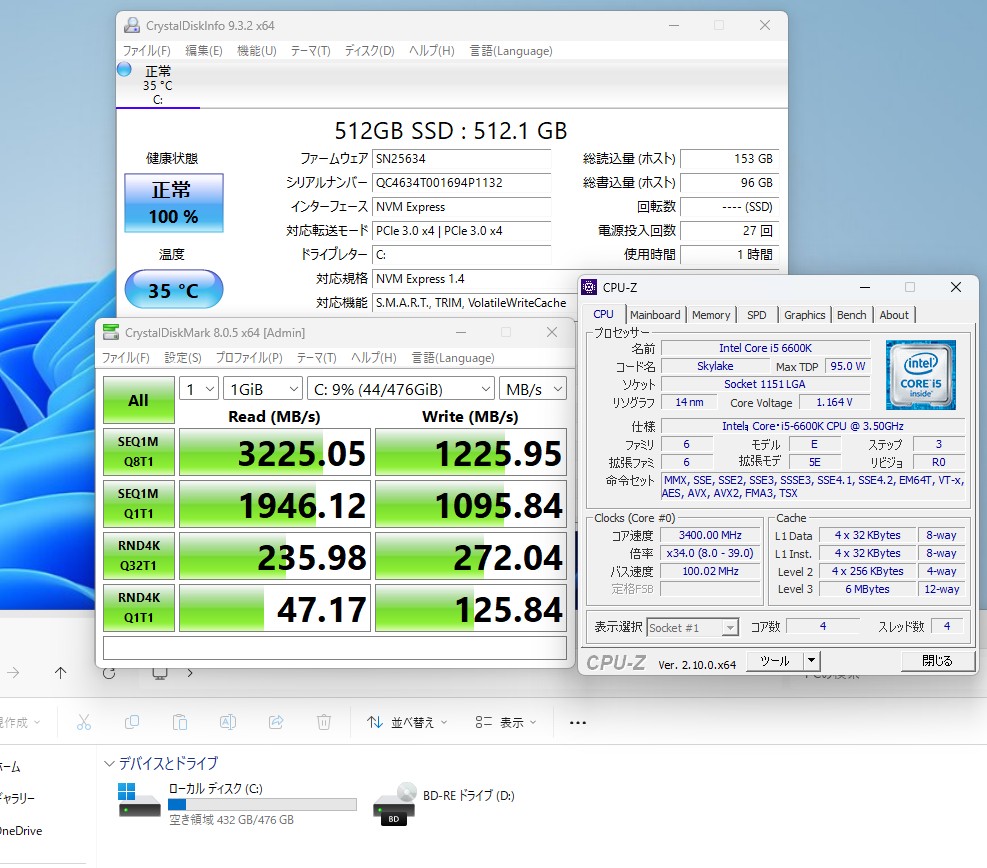Click the All benchmark button
The height and width of the screenshot is (868, 987).
point(138,400)
